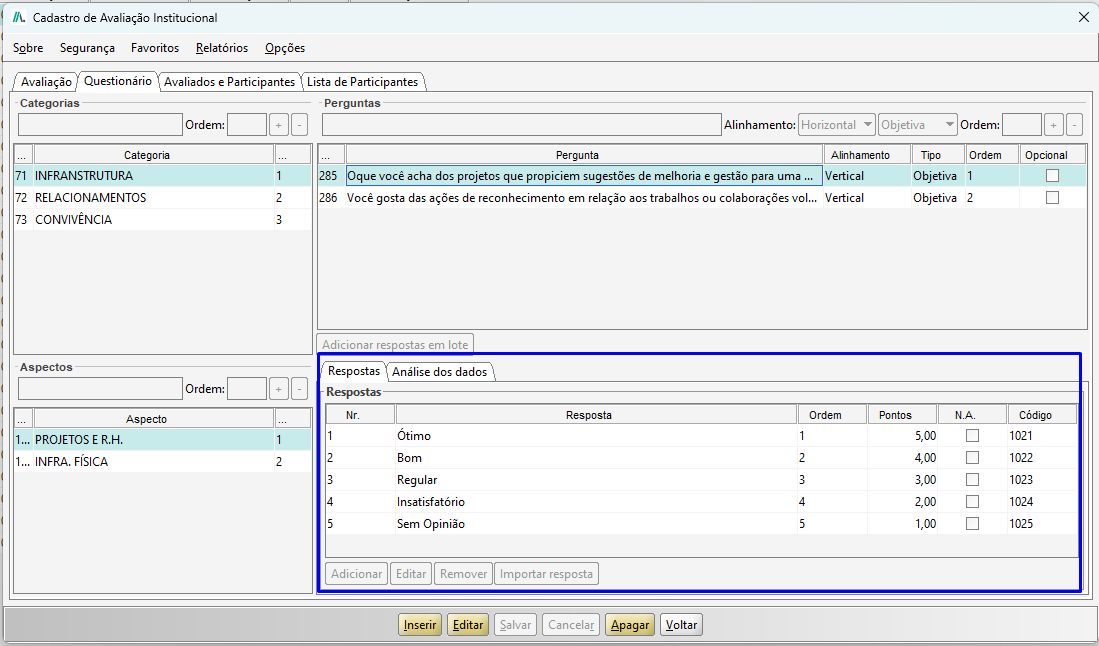Click the minus button in Perguntas

click(x=1074, y=125)
